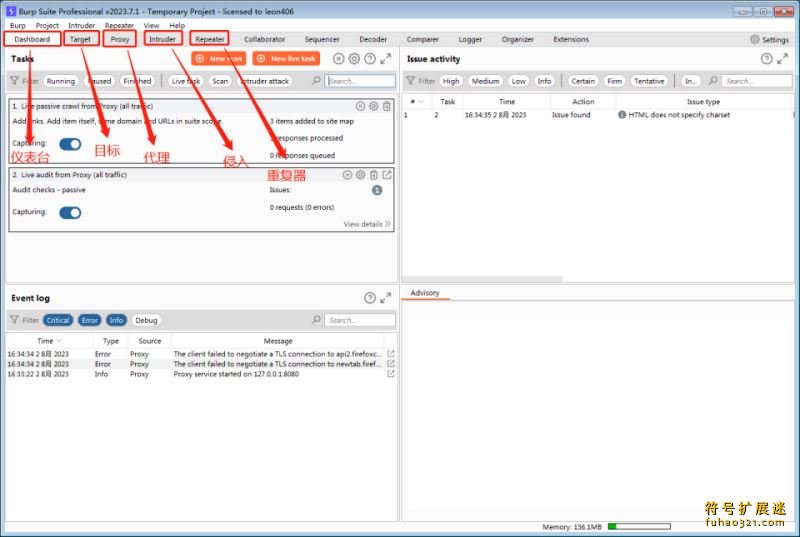Click the New live task button
Screen dimensions: 800x537
pos(286,59)
